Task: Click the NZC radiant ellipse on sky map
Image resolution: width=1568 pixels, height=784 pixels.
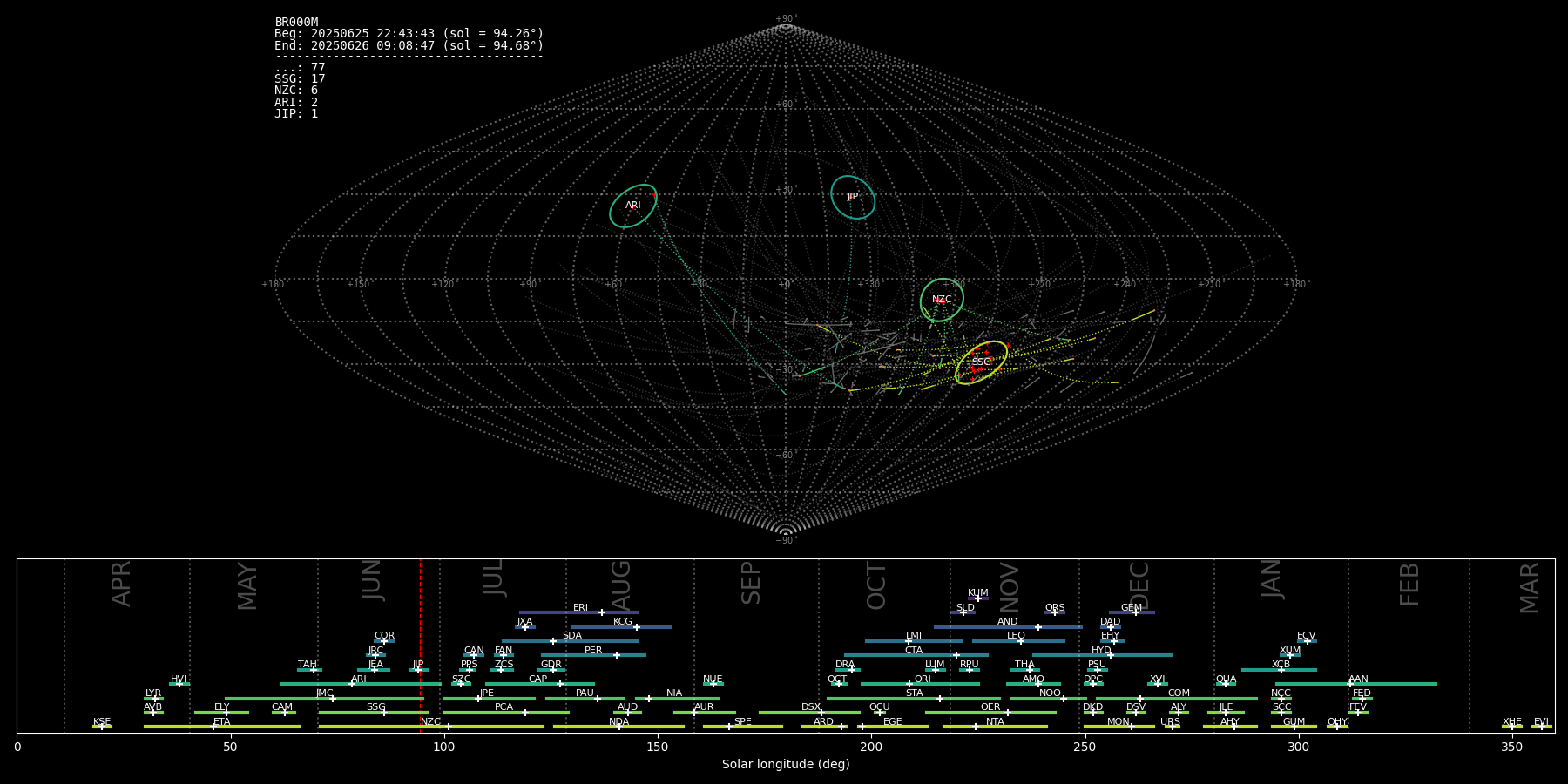Action: click(942, 300)
